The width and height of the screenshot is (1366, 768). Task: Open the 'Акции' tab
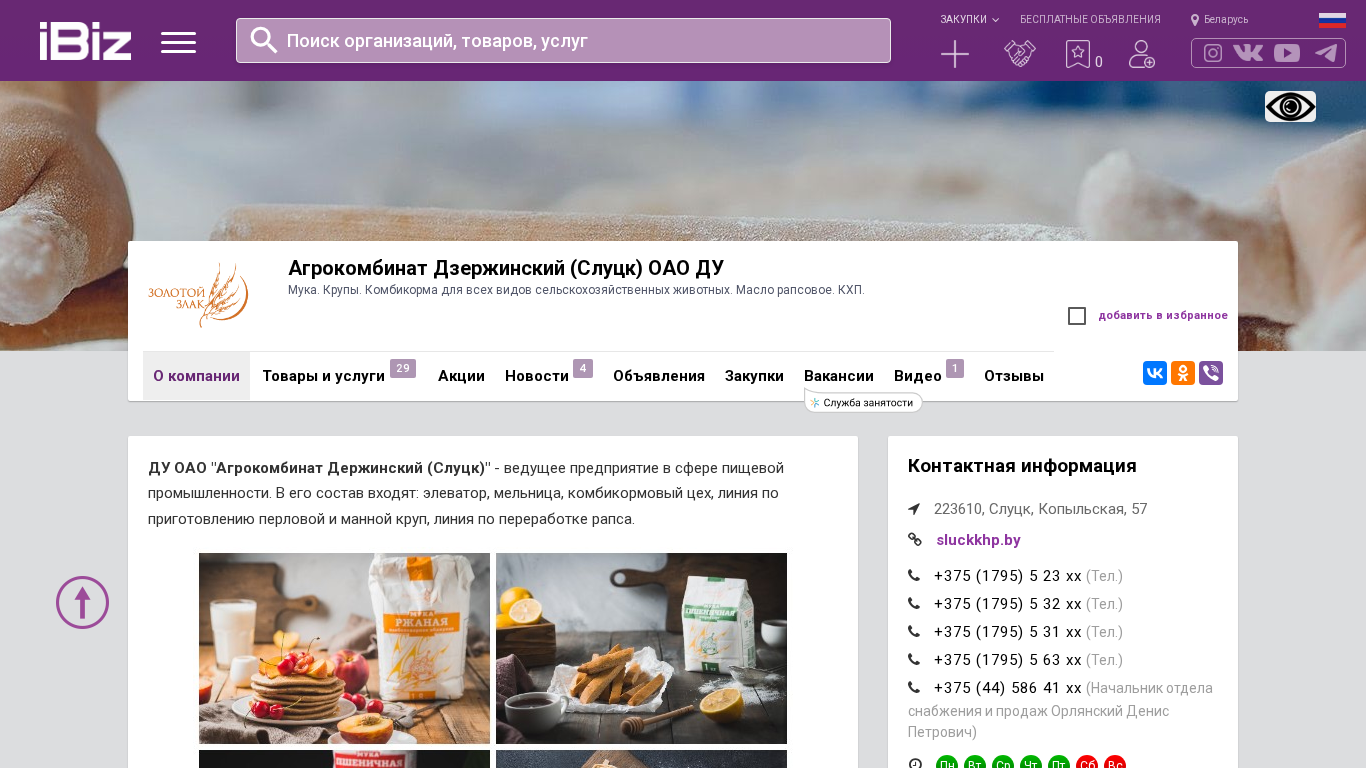(x=461, y=376)
